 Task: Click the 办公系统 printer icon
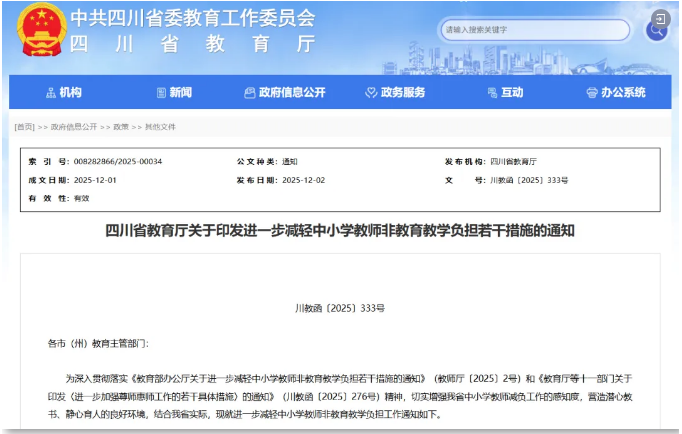pyautogui.click(x=592, y=93)
